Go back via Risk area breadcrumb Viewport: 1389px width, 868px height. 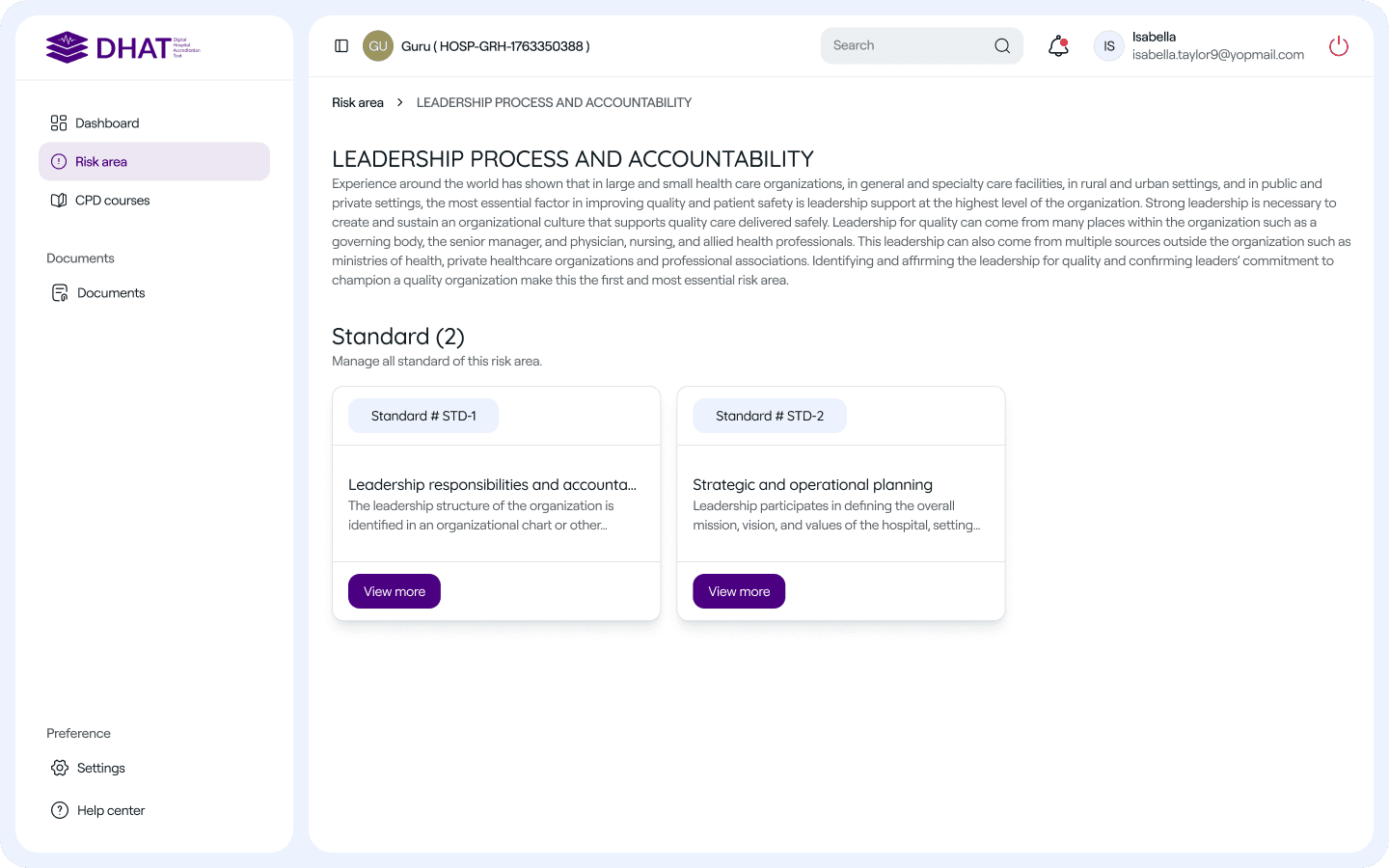point(358,102)
